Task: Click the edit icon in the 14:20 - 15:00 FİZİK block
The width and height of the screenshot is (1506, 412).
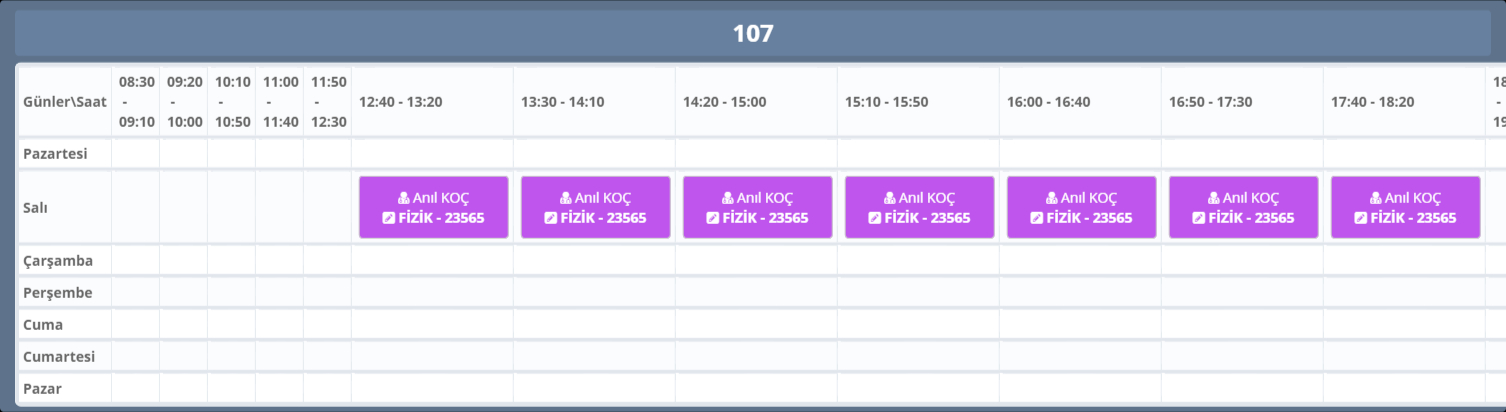Action: point(713,218)
